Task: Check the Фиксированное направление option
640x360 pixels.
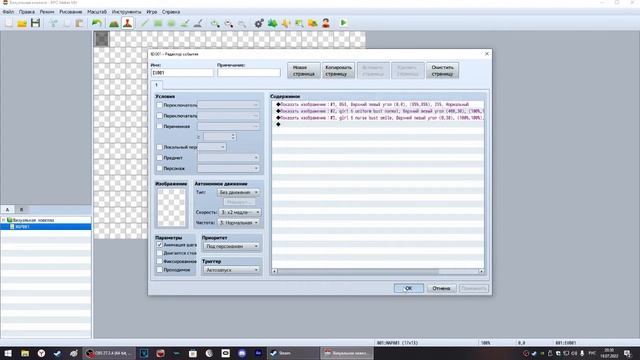Action: pyautogui.click(x=160, y=261)
